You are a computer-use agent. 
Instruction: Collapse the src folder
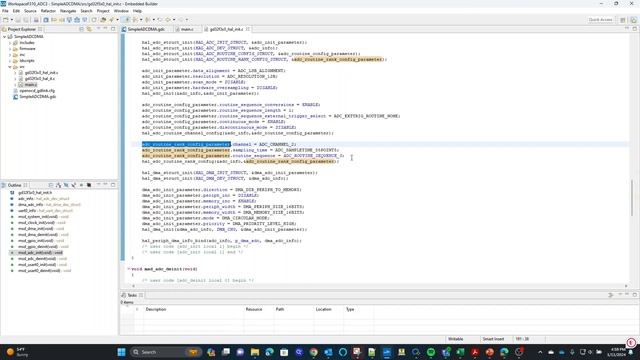pyautogui.click(x=10, y=67)
